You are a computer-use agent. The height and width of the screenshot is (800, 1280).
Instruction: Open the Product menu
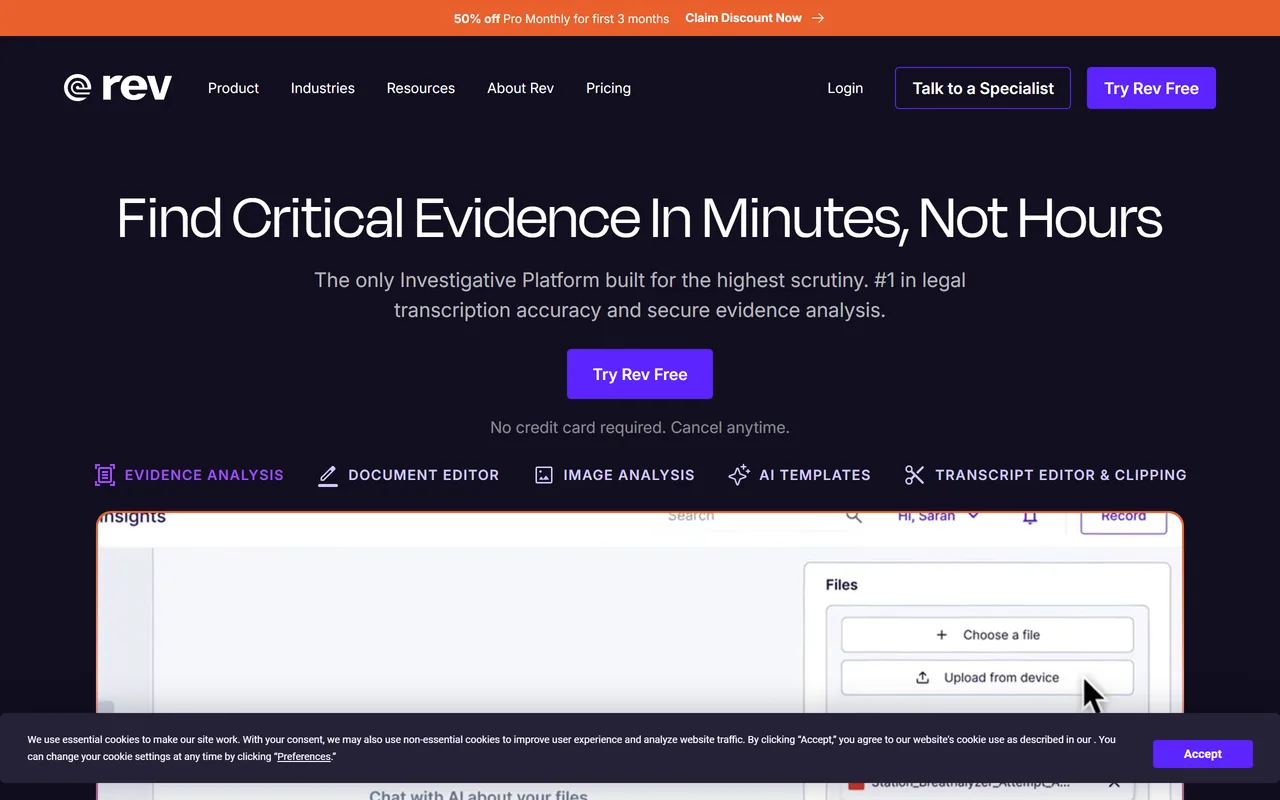(x=233, y=88)
